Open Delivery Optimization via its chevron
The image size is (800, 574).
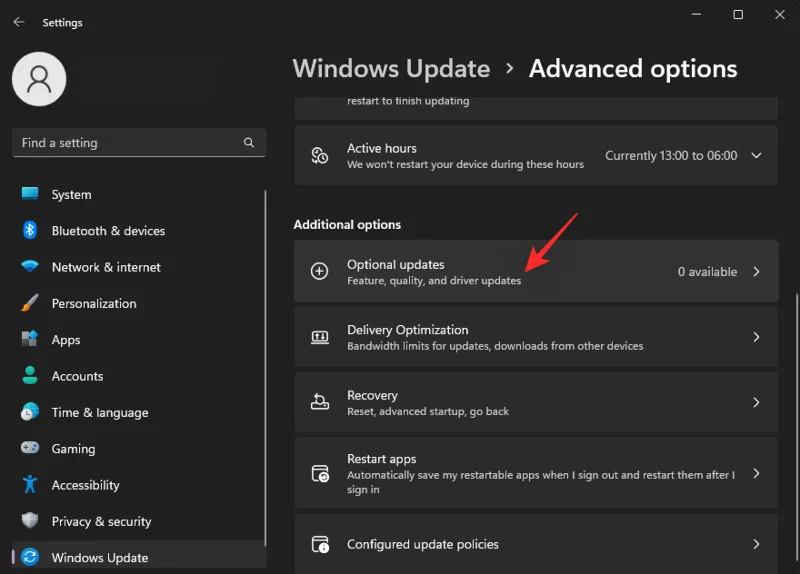click(x=756, y=337)
